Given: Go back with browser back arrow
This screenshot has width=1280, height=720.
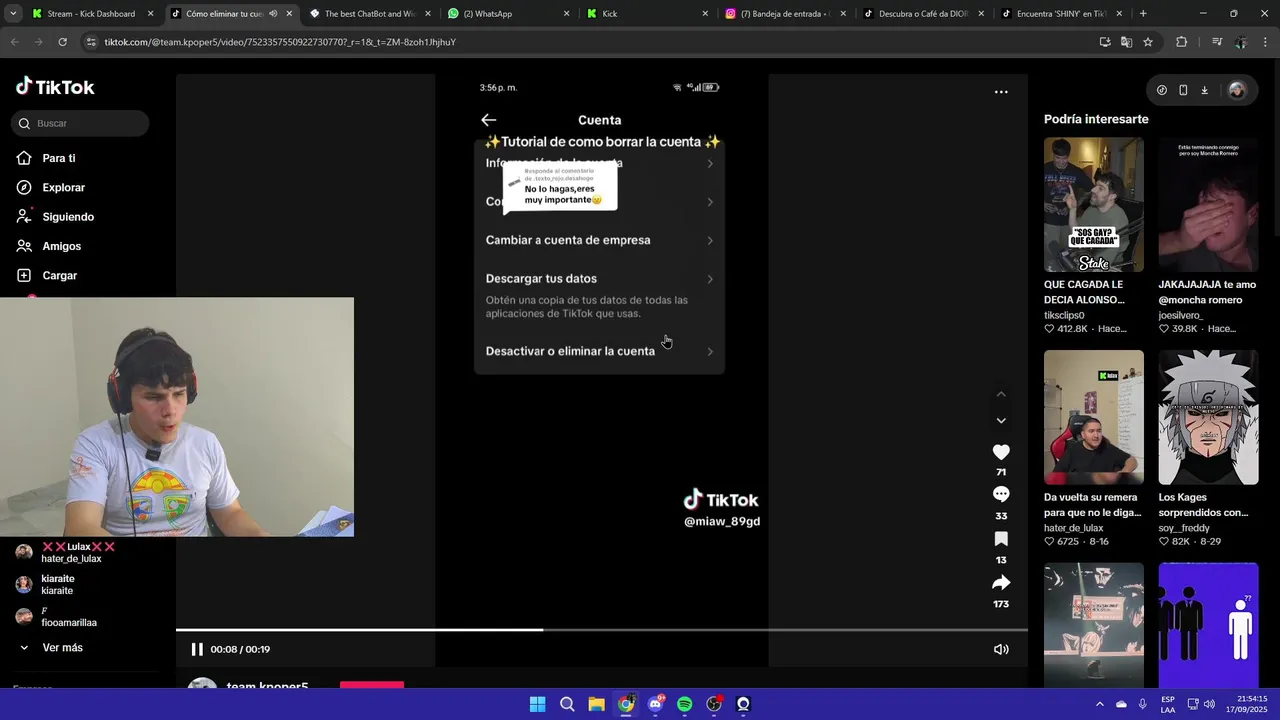Looking at the screenshot, I should [14, 42].
